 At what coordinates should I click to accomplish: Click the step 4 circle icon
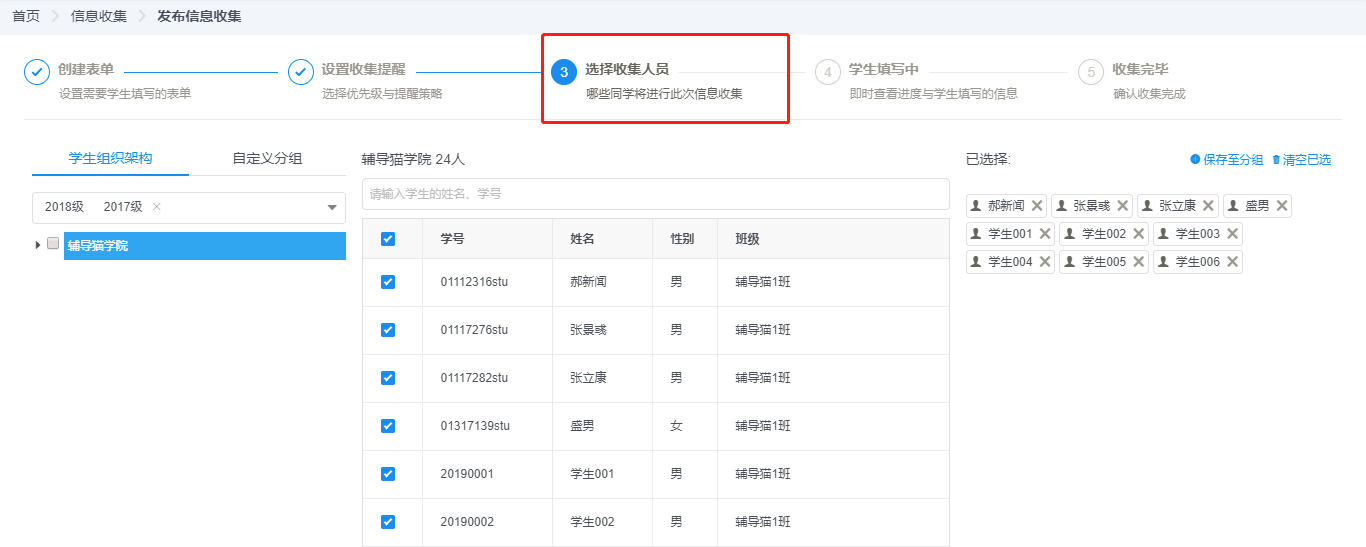click(828, 72)
